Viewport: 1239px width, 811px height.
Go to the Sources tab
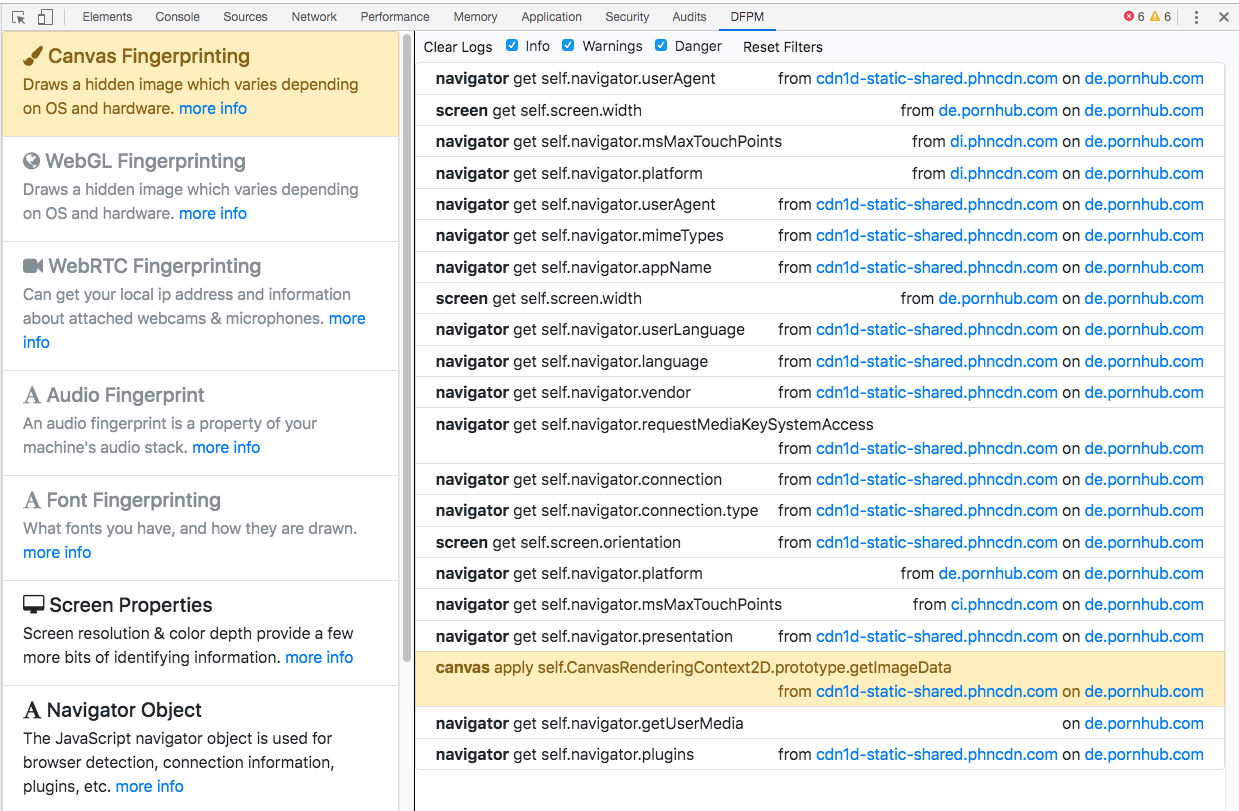pos(245,17)
